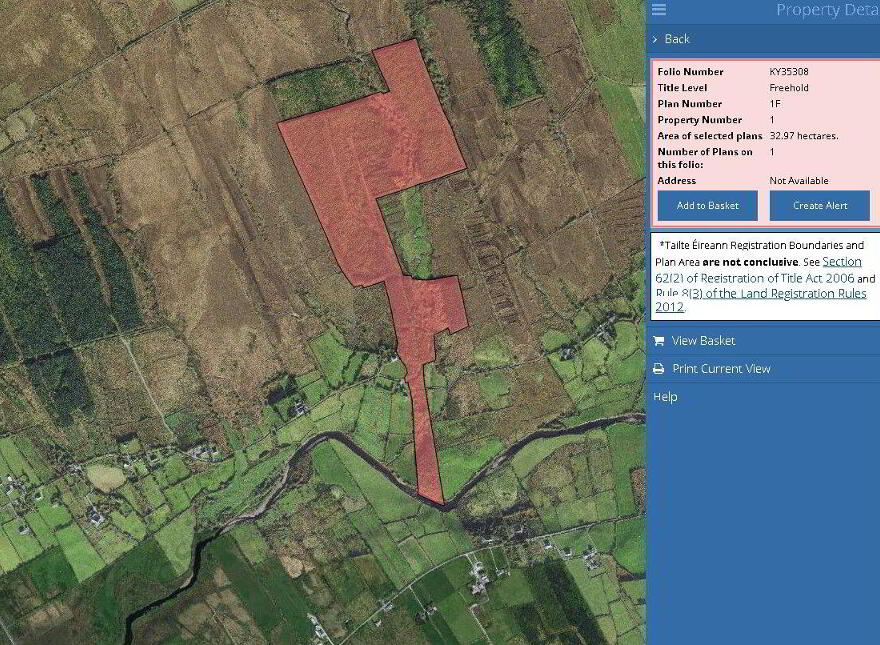Open Section 62(2) Registration of Title Act link
This screenshot has width=880, height=645.
pos(758,270)
